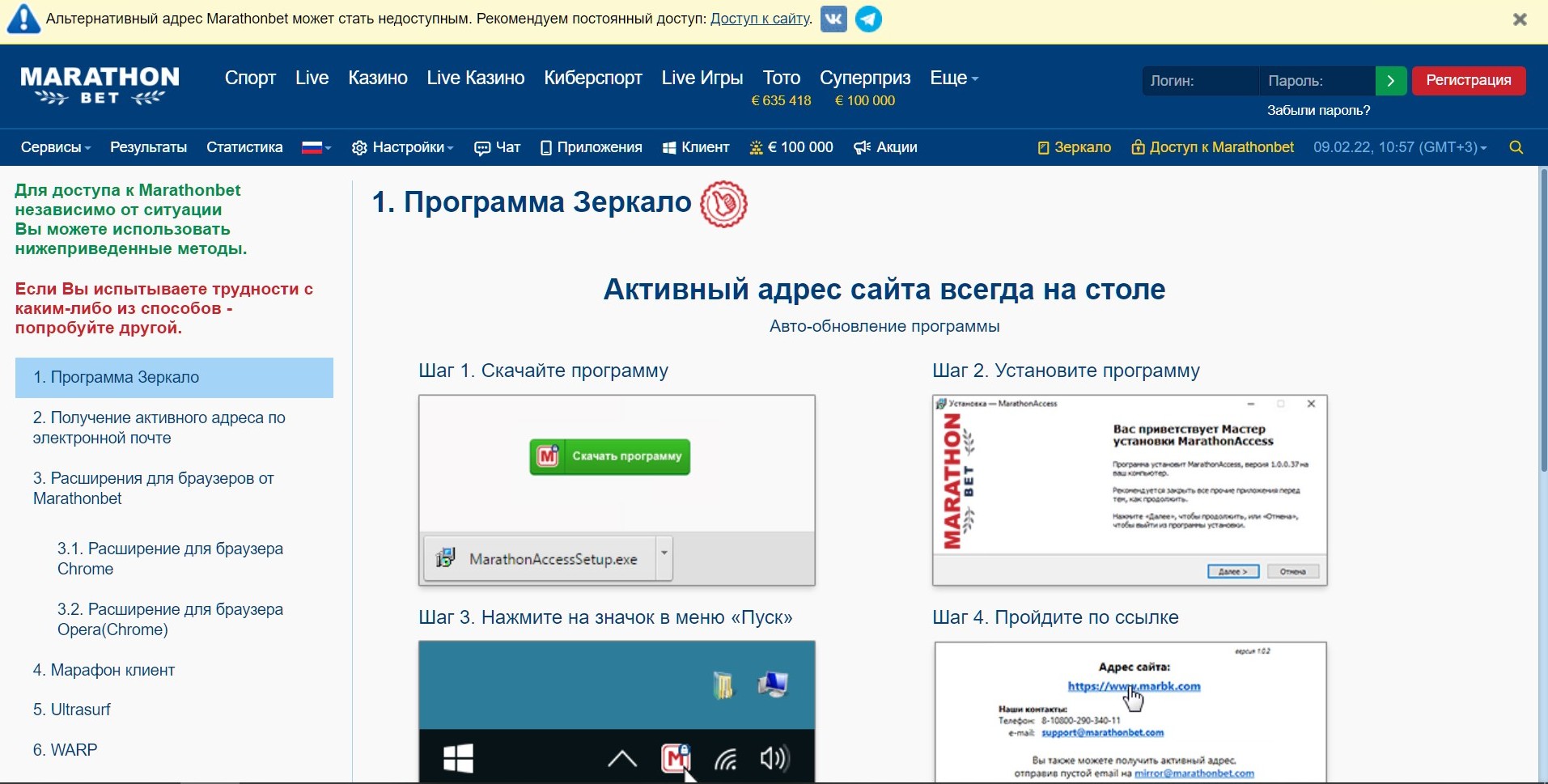Focus the Пароль input field
This screenshot has height=784, width=1548.
pyautogui.click(x=1317, y=81)
